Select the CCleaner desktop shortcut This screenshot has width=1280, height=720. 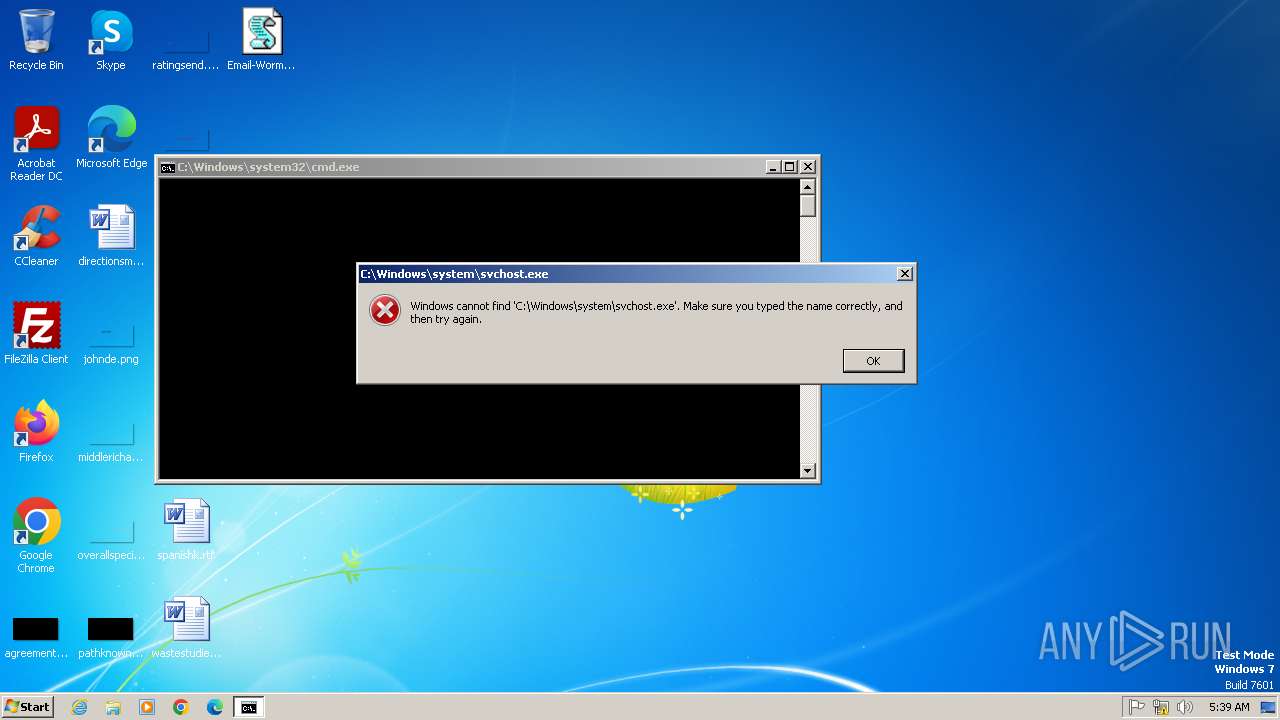click(x=36, y=236)
